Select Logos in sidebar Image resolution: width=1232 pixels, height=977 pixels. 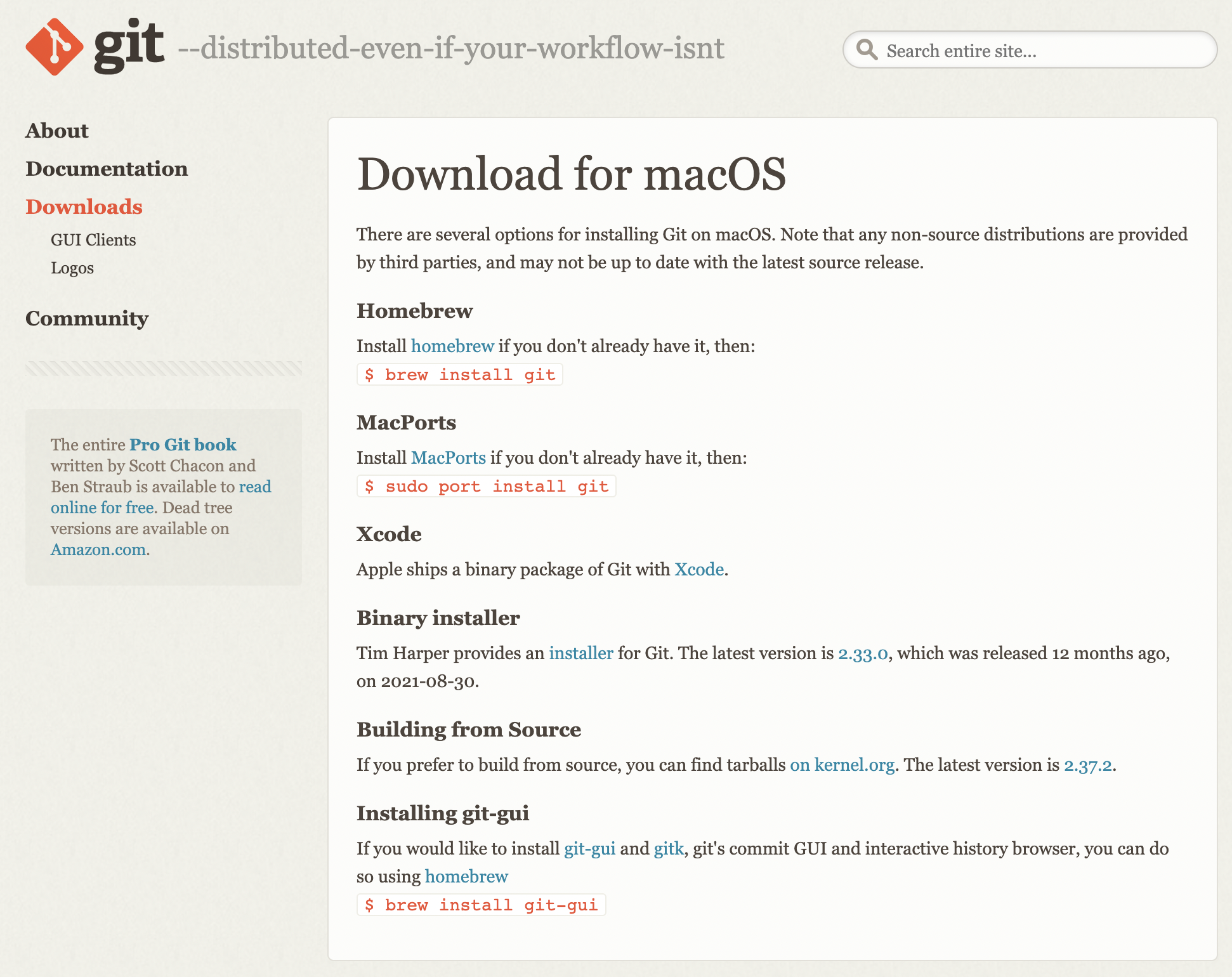72,268
